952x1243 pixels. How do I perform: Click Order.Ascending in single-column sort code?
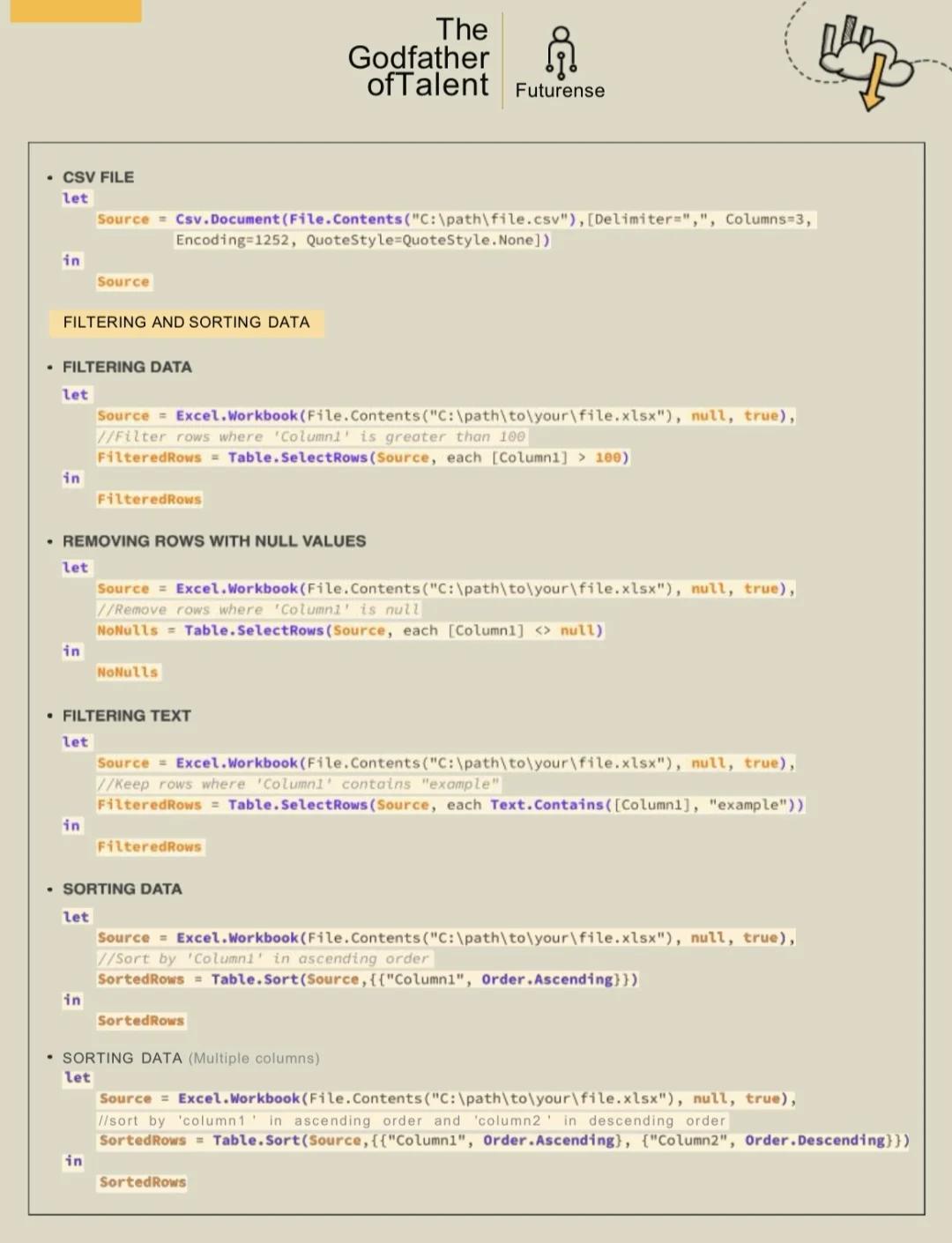(547, 979)
